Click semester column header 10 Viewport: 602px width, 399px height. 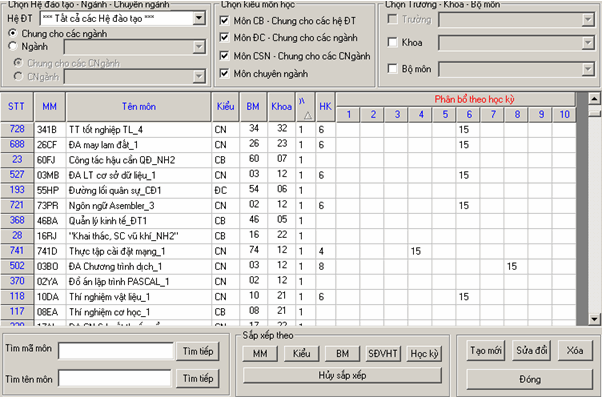point(564,114)
